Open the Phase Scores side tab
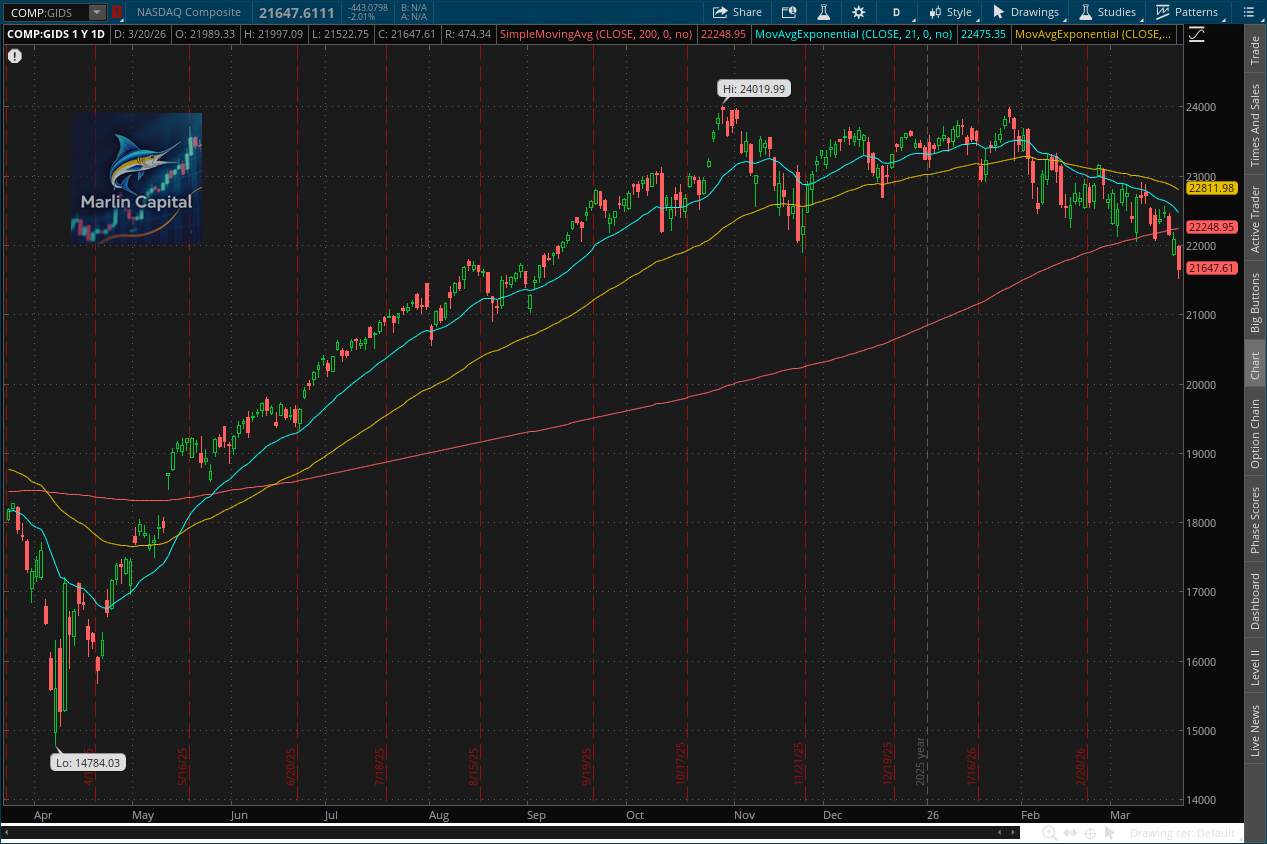This screenshot has width=1267, height=844. click(x=1255, y=520)
